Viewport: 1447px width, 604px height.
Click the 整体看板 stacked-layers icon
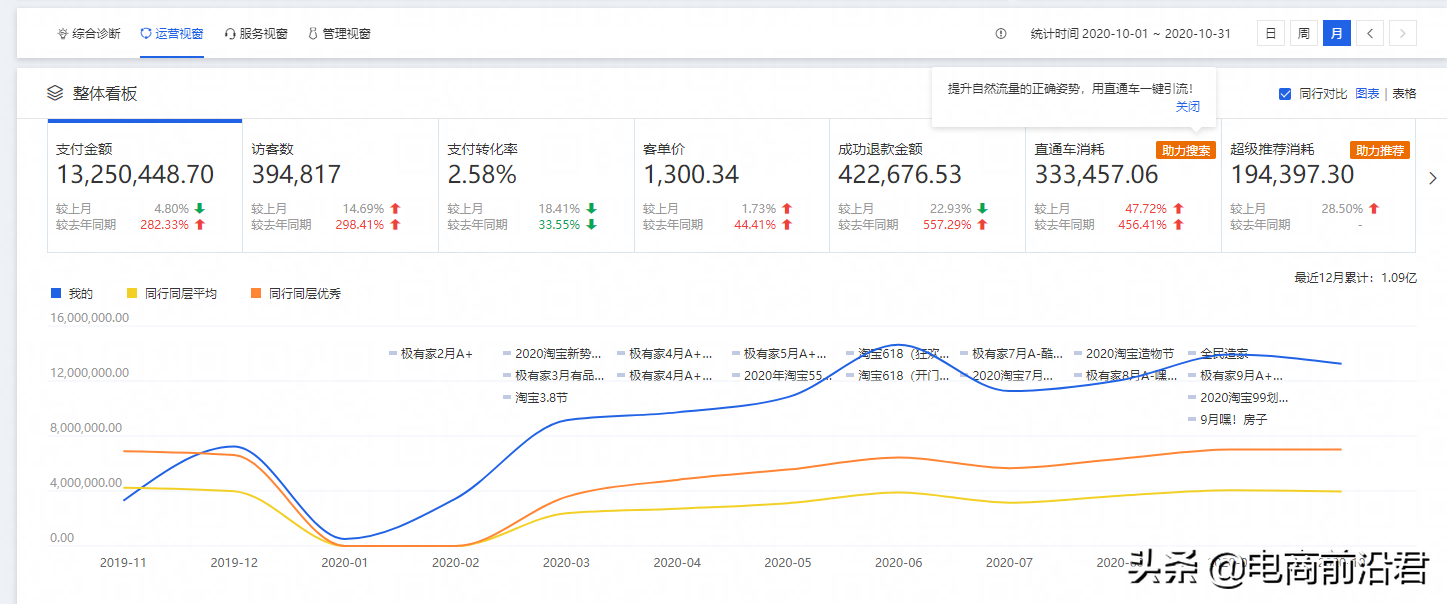[x=56, y=94]
